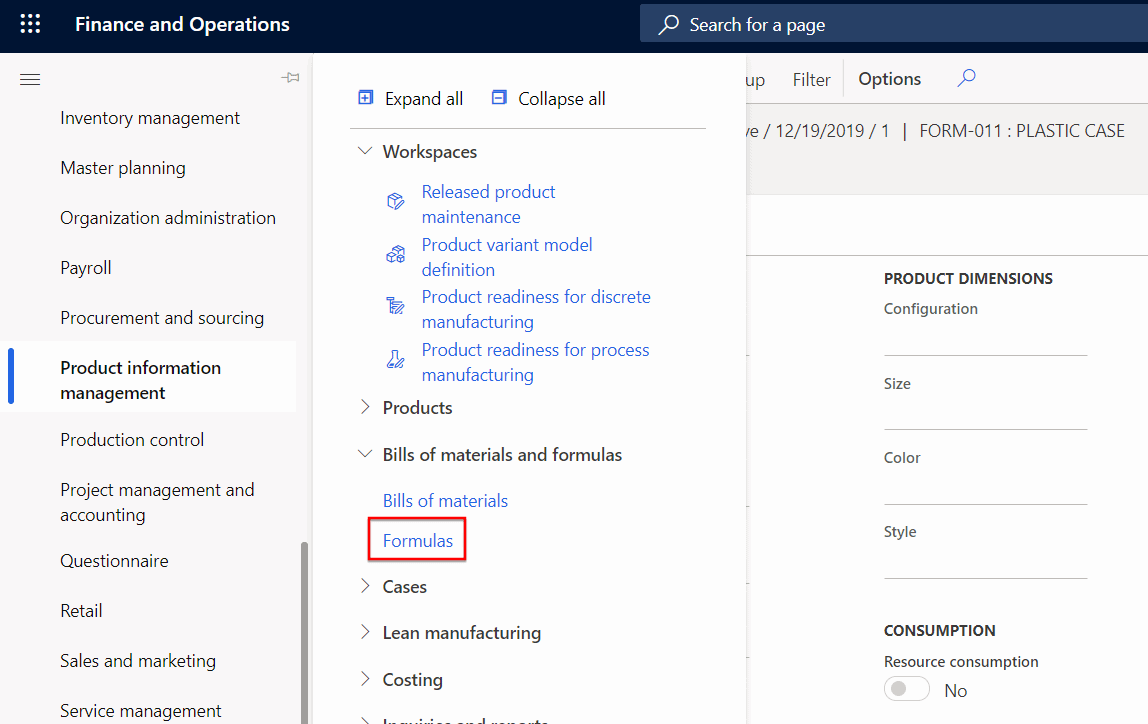
Task: Open the Payroll module
Action: [x=86, y=268]
